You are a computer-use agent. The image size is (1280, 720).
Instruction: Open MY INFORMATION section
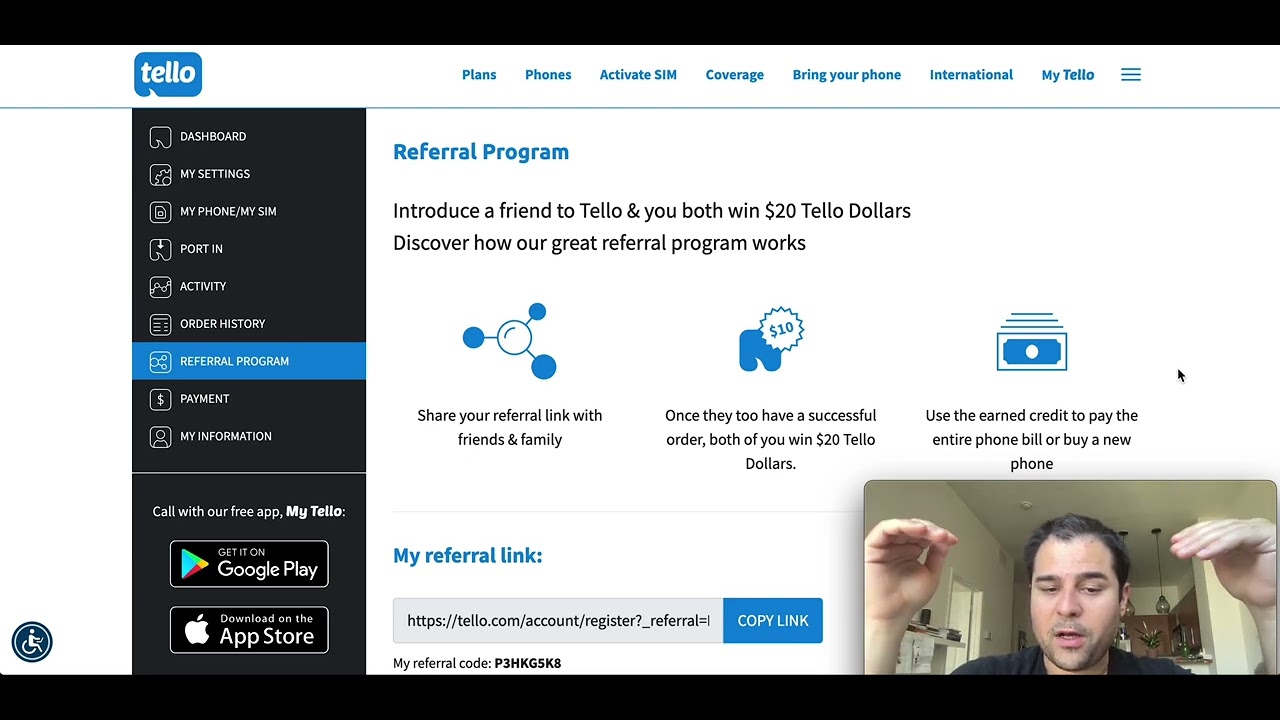pos(249,437)
